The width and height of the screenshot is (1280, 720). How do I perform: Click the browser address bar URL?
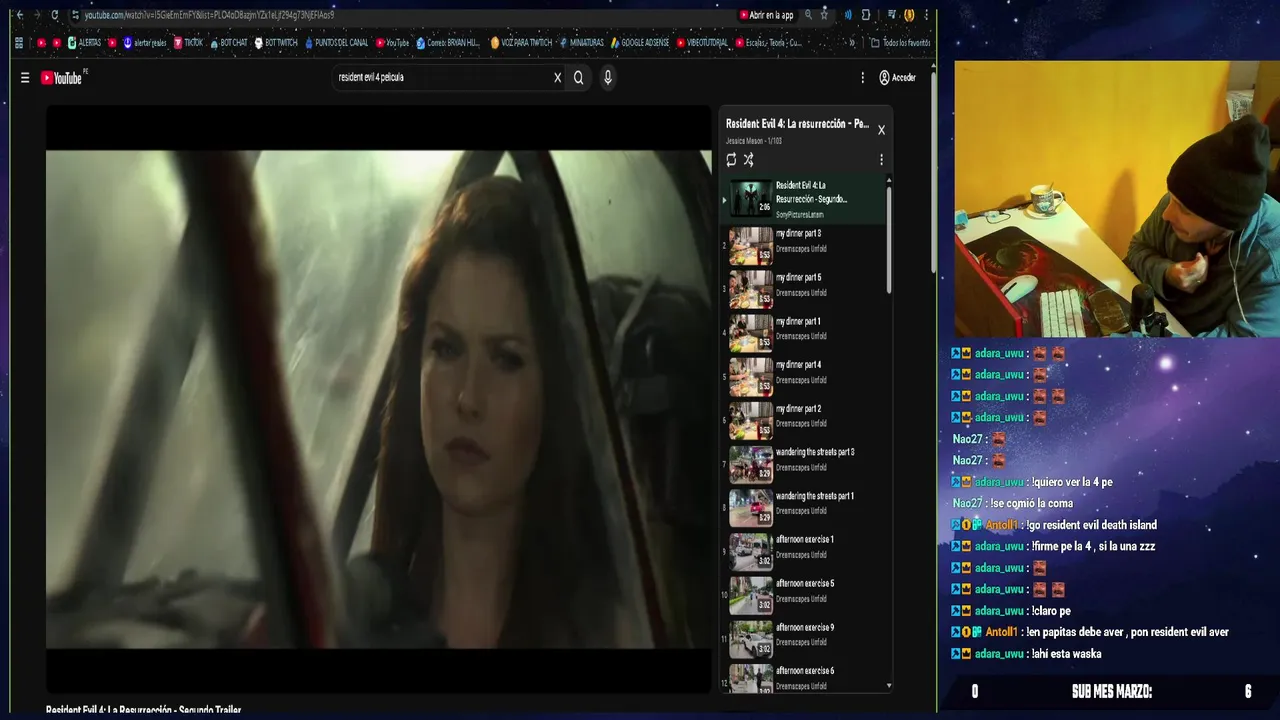(209, 15)
